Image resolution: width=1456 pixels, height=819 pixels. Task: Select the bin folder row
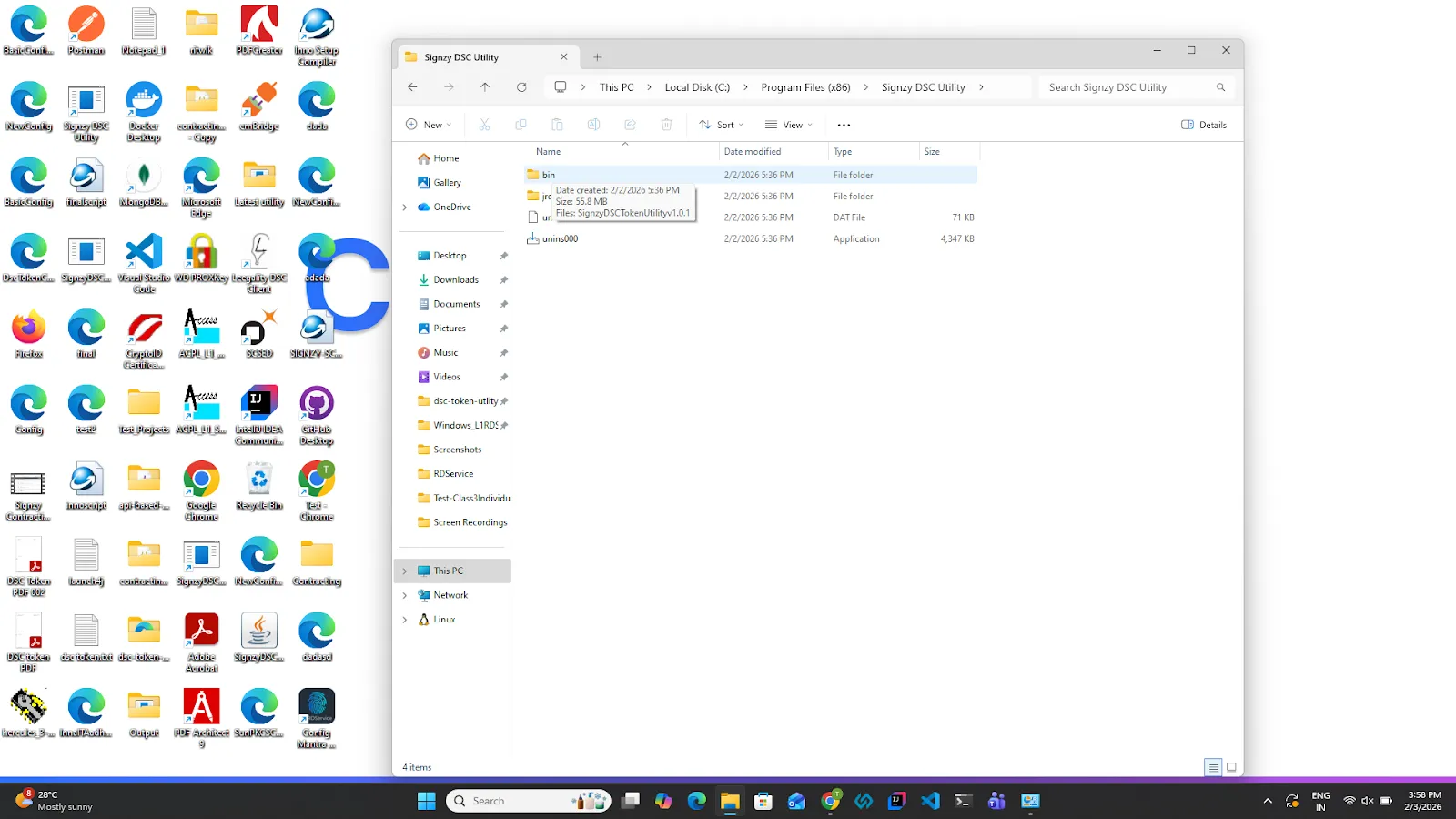pos(751,175)
